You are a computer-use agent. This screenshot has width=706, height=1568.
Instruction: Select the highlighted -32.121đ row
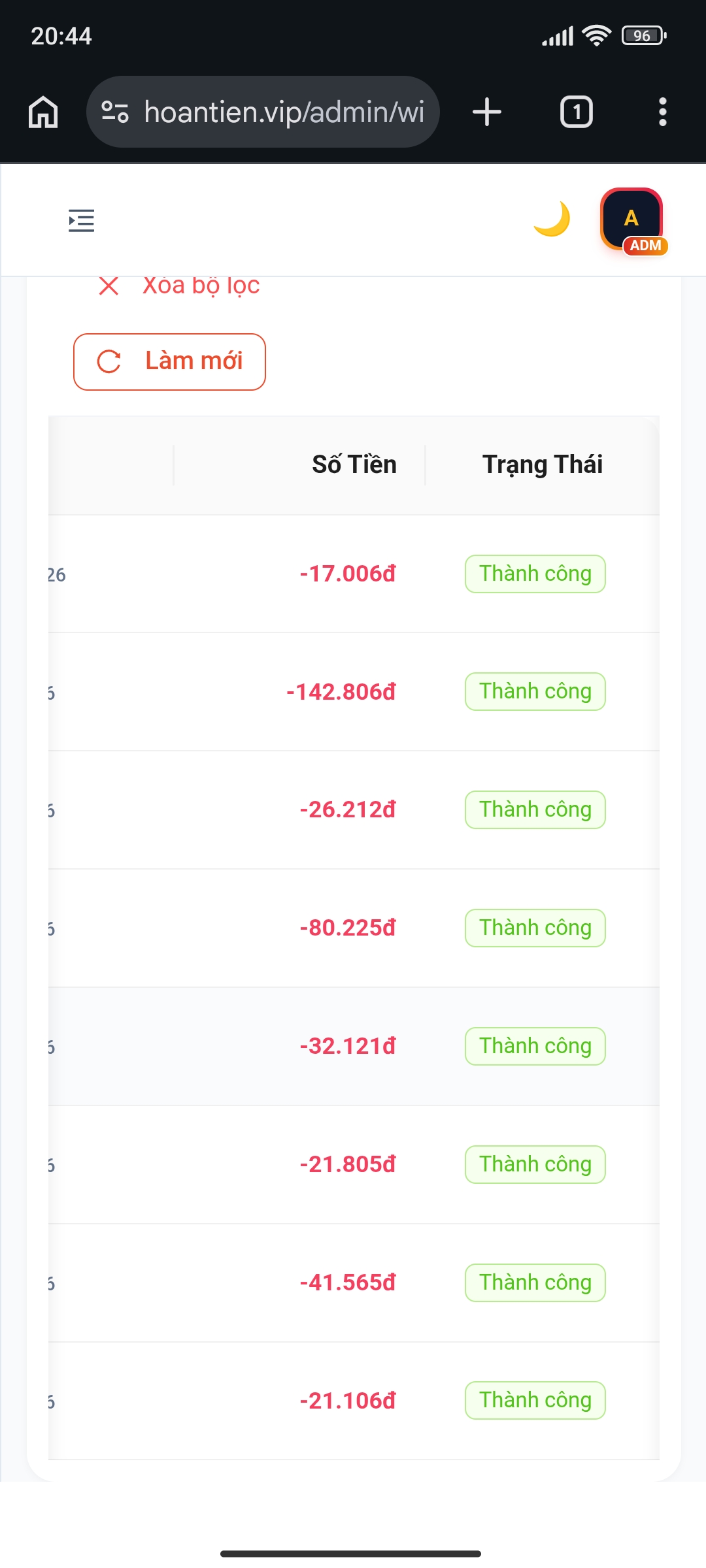[x=354, y=1046]
